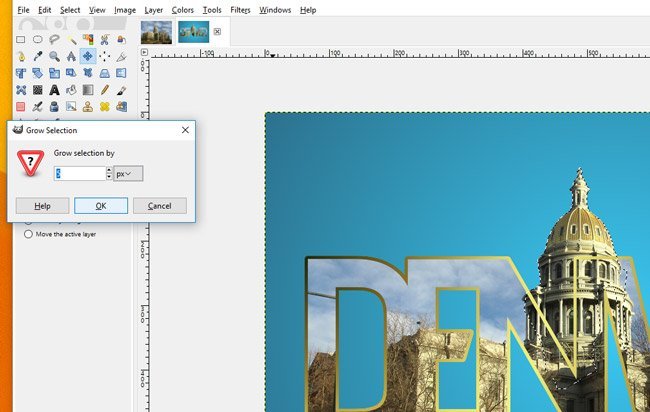Select the Scissors Select tool
650x412 pixels.
[104, 39]
